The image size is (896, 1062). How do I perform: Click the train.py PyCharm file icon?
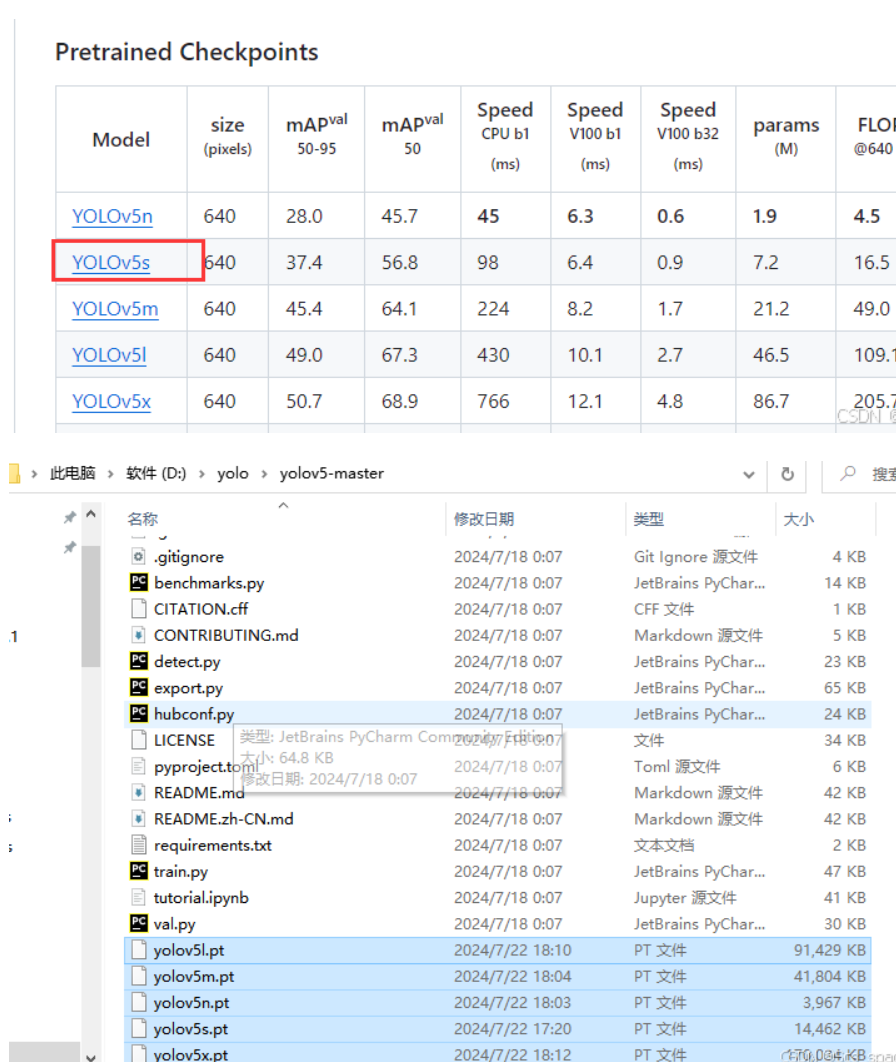coord(138,871)
